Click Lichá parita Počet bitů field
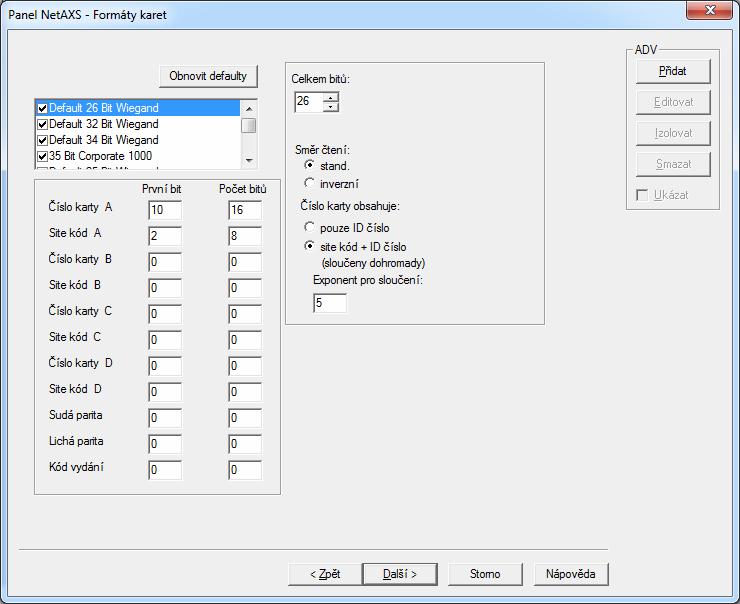Viewport: 740px width, 604px height. tap(245, 444)
